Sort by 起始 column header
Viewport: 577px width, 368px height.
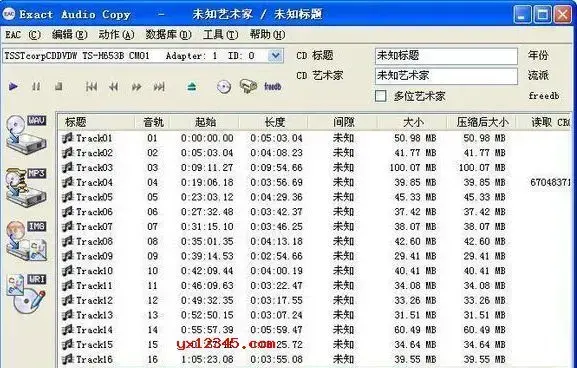[205, 122]
